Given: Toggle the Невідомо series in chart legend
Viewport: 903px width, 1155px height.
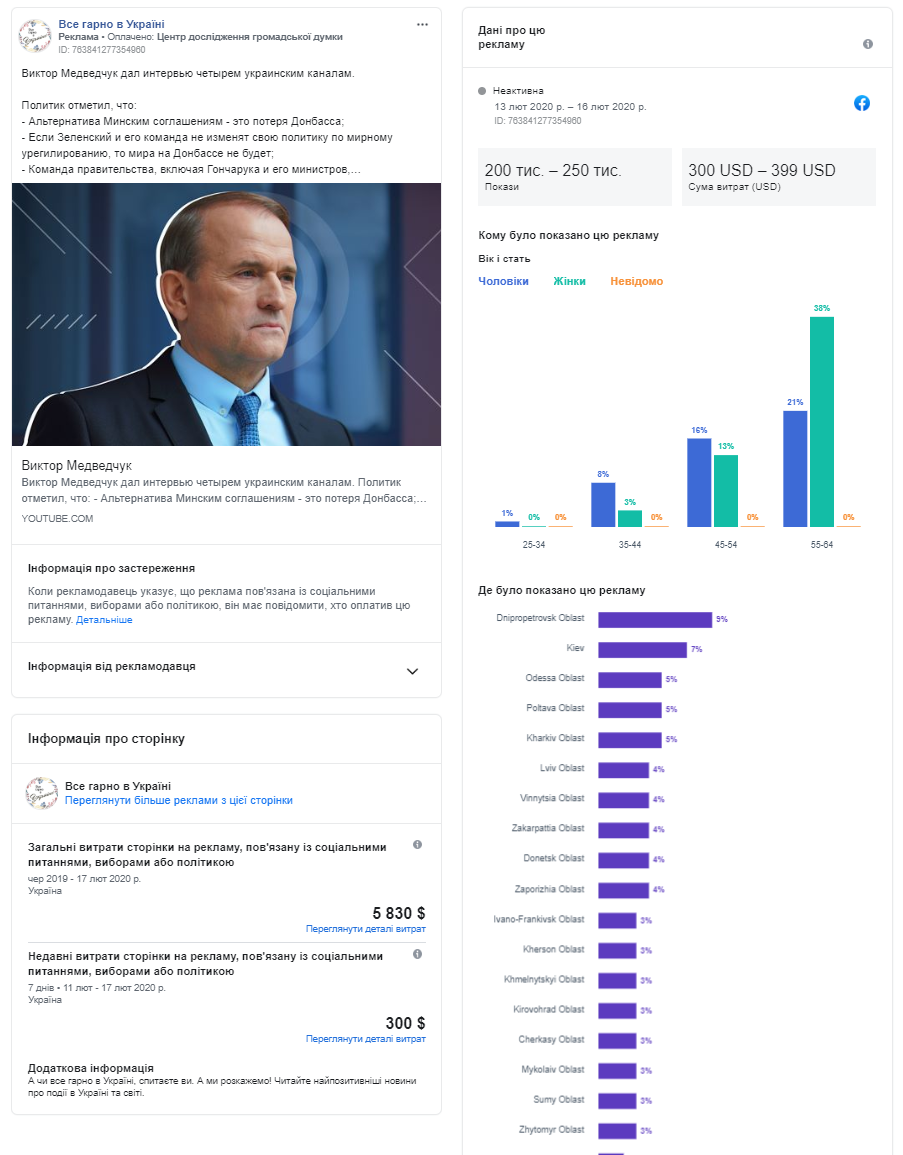Looking at the screenshot, I should click(636, 281).
